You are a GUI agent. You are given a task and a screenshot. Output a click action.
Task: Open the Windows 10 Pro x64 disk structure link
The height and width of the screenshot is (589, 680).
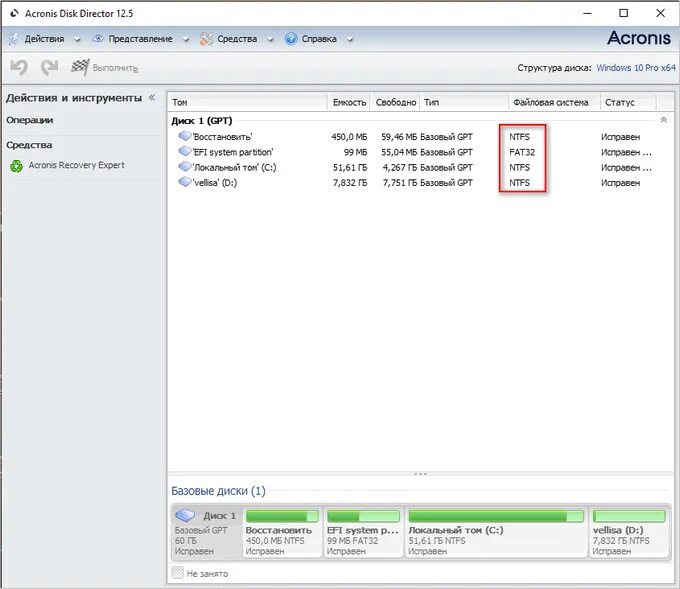coord(636,68)
